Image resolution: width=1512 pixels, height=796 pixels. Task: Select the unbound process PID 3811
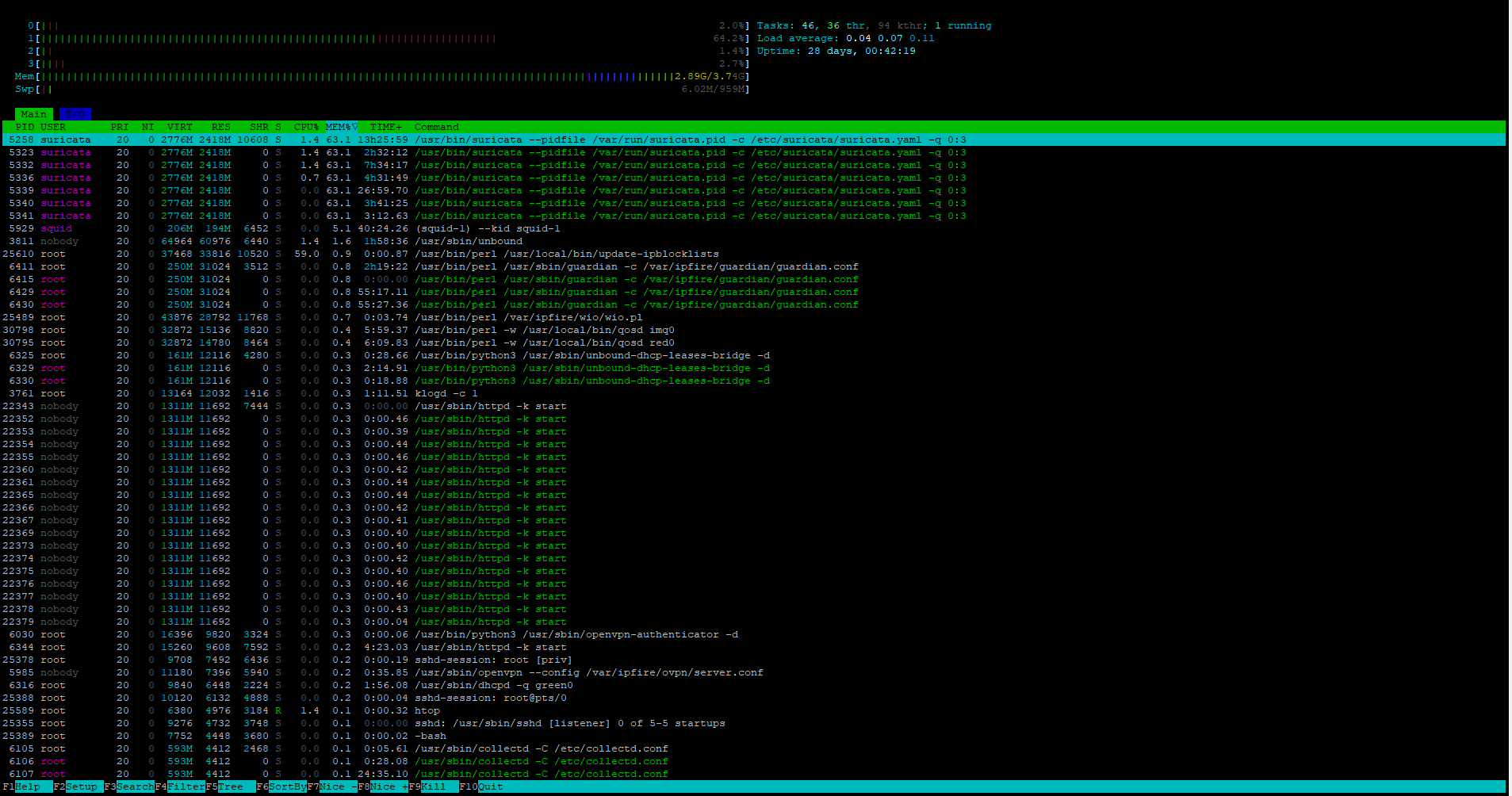click(x=754, y=241)
